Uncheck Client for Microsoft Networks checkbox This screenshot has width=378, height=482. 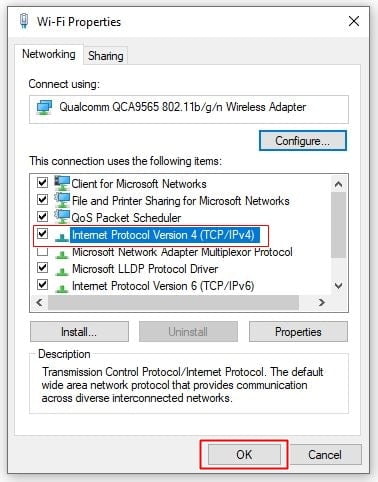[x=42, y=183]
